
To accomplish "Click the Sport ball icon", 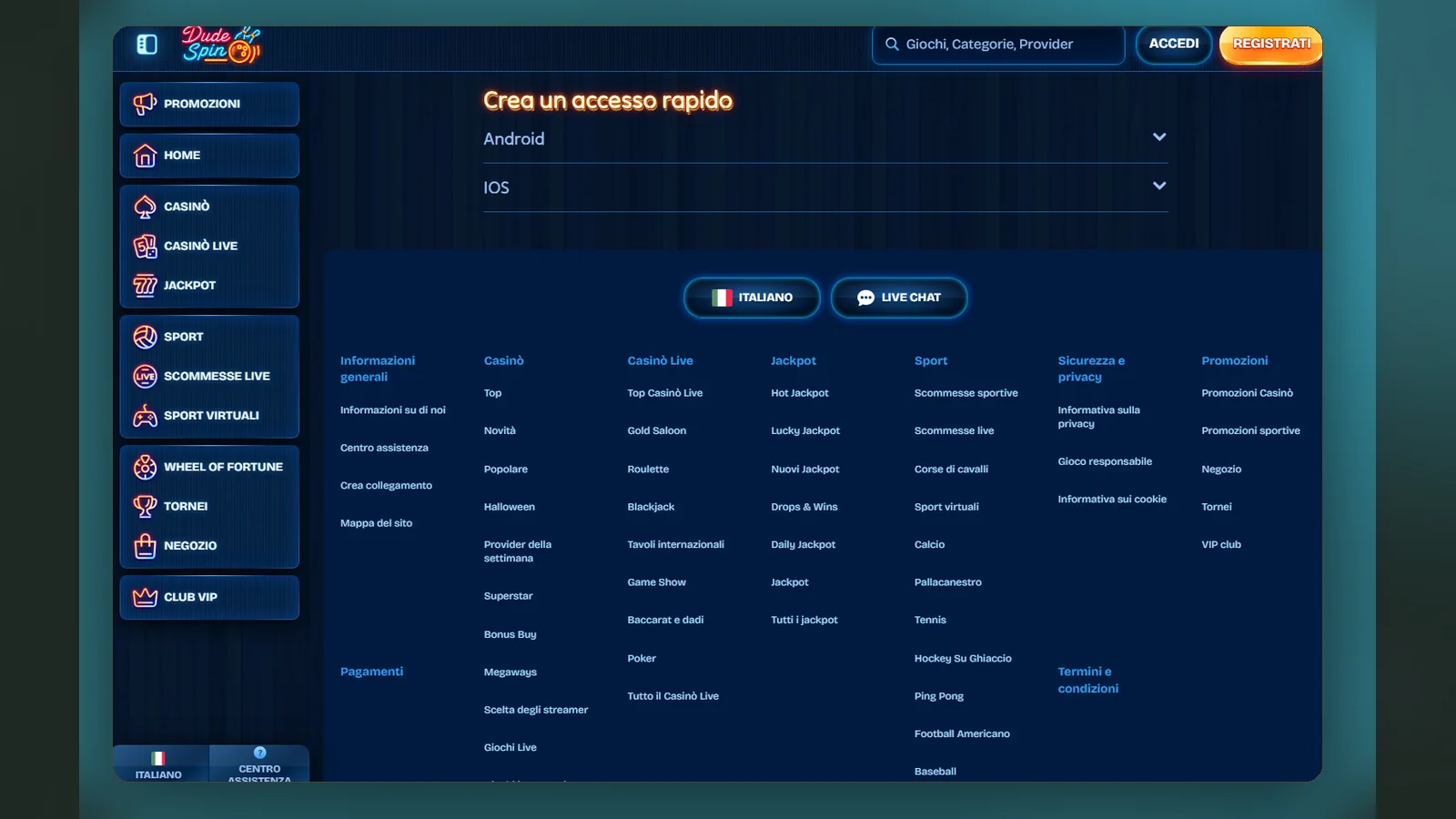I will [145, 337].
